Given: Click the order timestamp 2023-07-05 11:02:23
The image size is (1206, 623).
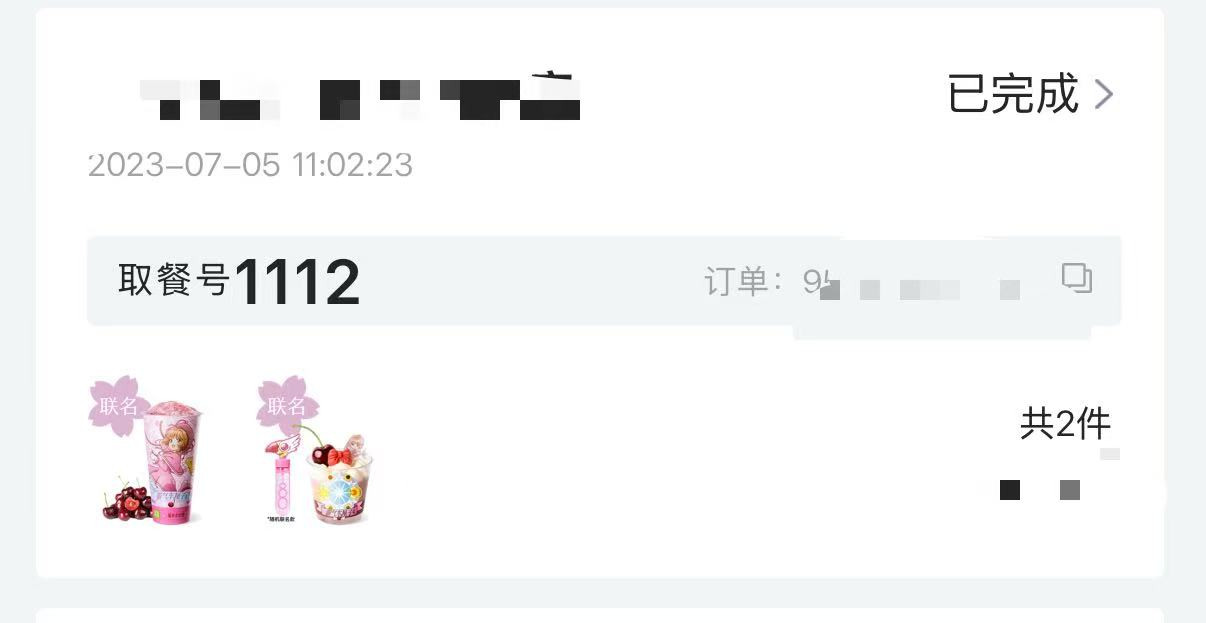Looking at the screenshot, I should pyautogui.click(x=250, y=165).
